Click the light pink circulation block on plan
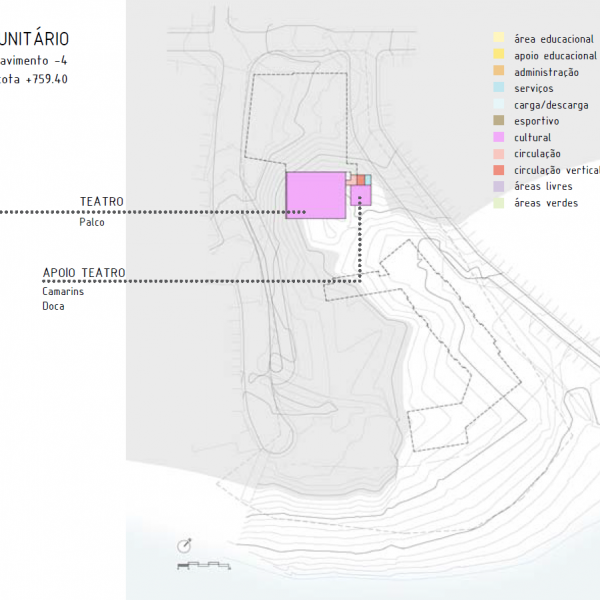Viewport: 600px width, 600px height. pos(351,180)
